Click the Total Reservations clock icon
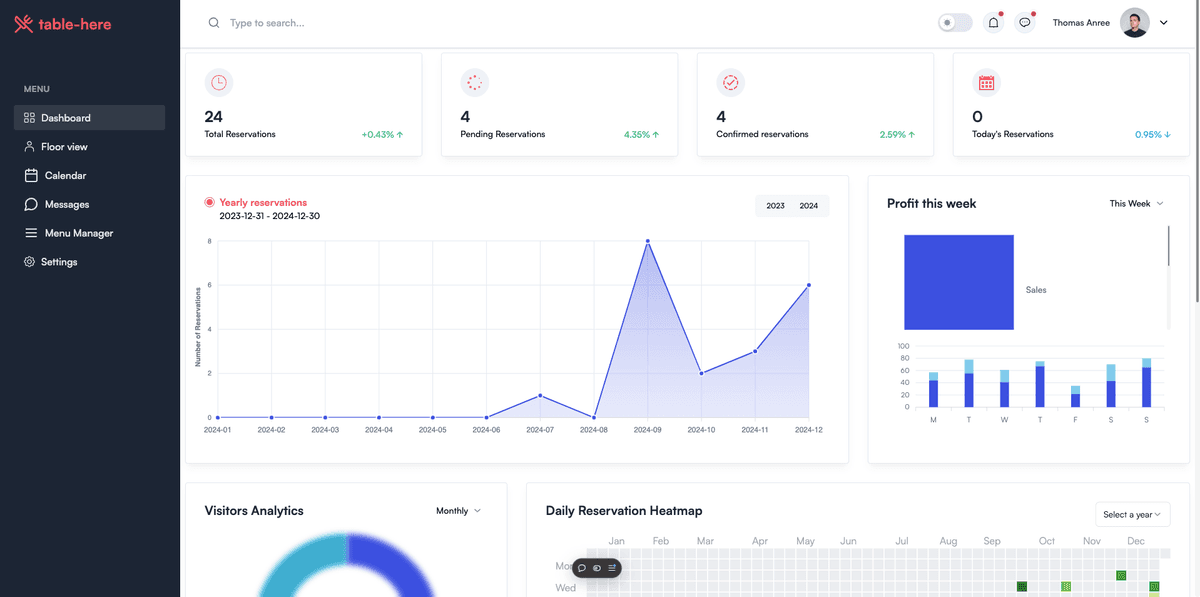 click(219, 83)
